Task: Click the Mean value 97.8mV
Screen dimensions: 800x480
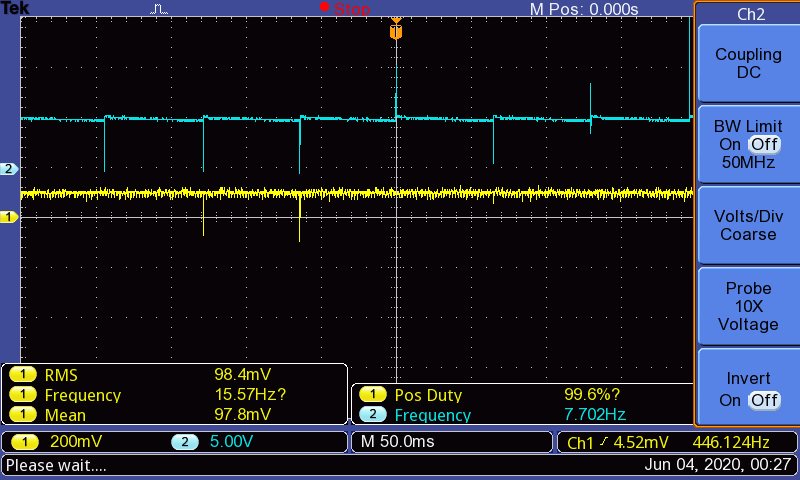Action: (242, 414)
